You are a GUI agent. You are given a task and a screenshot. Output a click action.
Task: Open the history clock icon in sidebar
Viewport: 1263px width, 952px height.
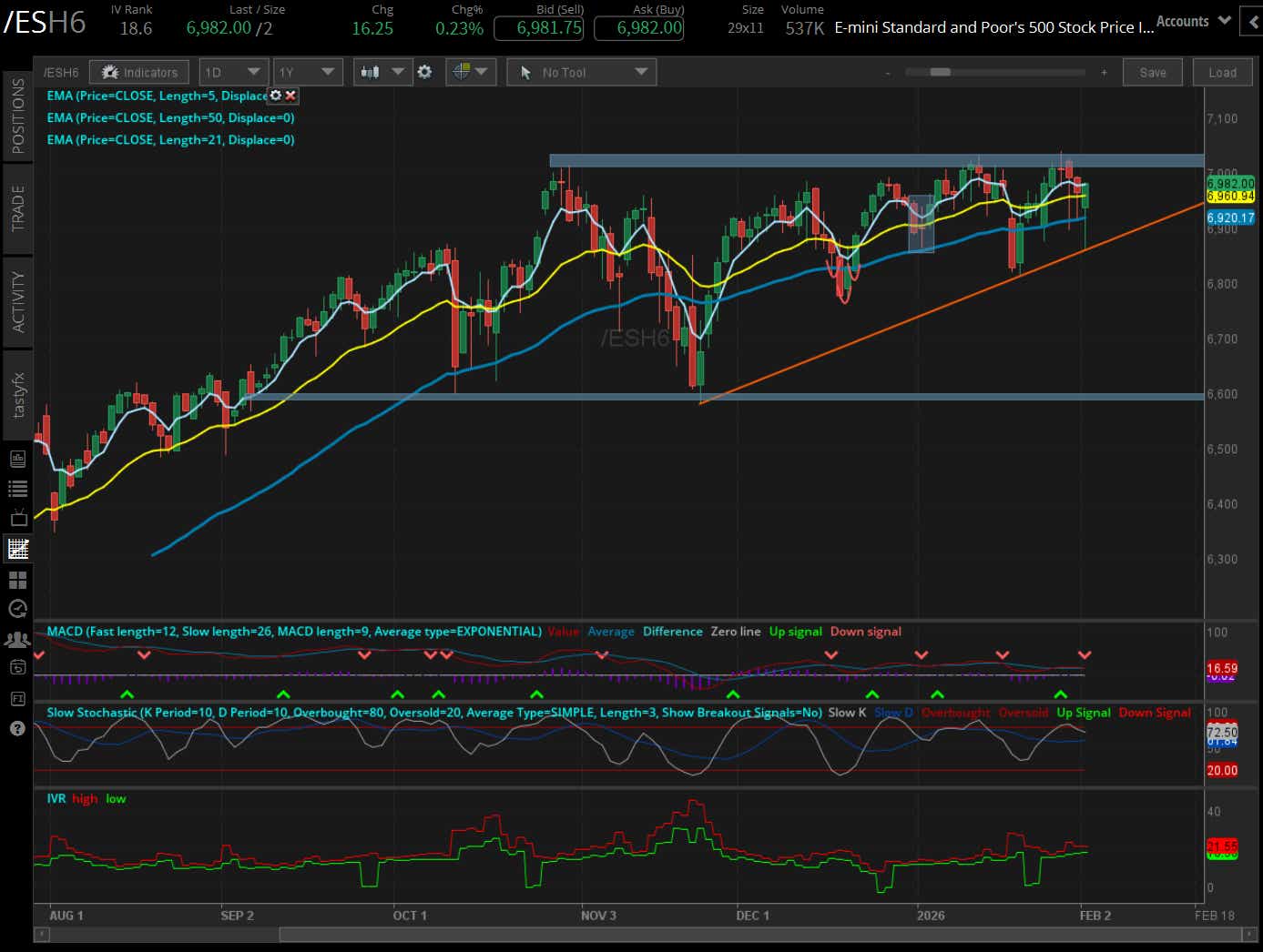(17, 608)
